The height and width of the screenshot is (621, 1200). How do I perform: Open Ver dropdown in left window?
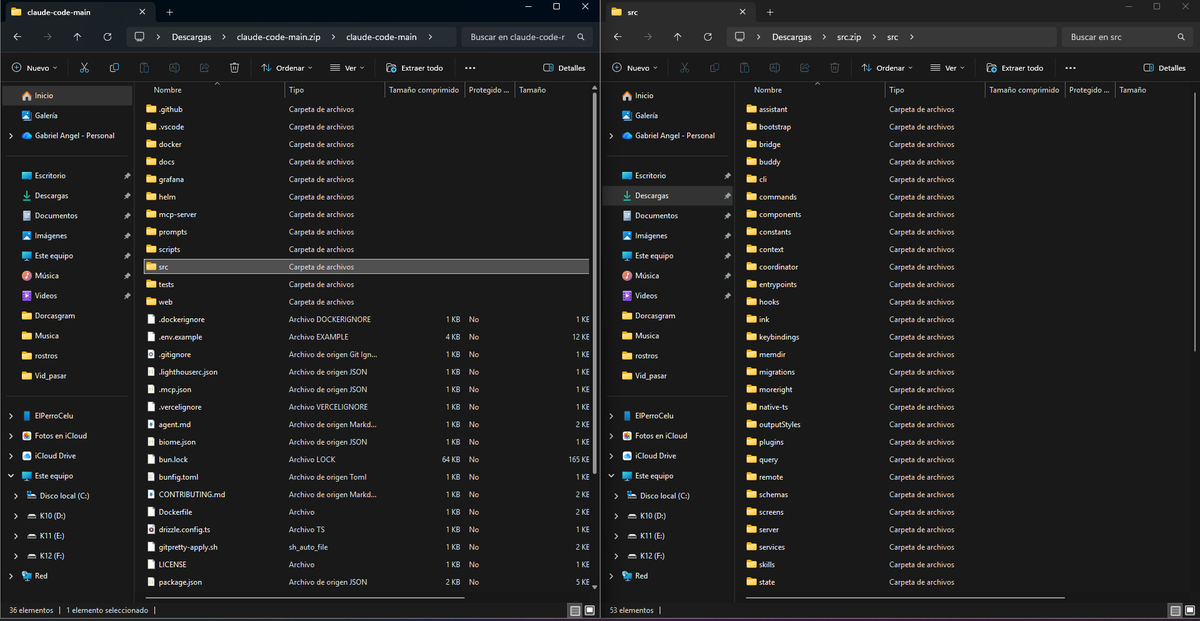(x=349, y=68)
